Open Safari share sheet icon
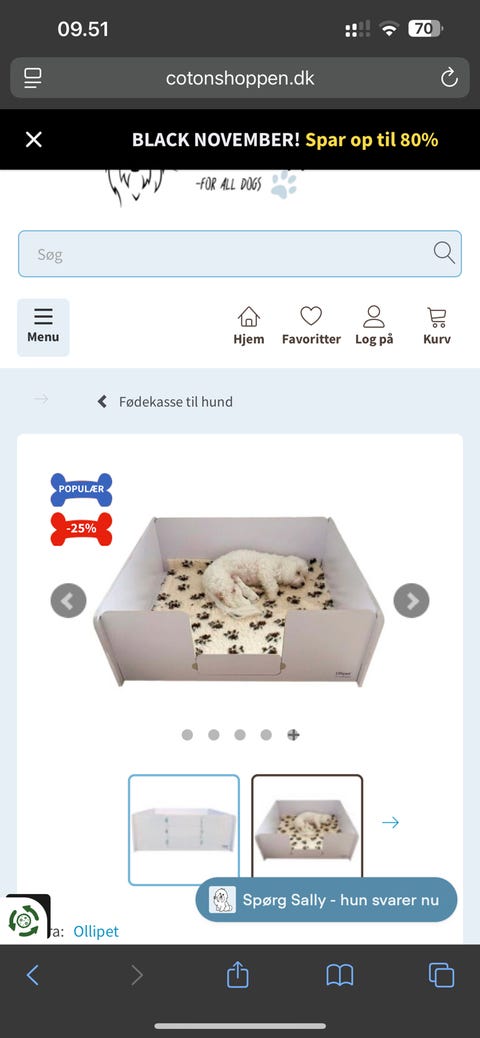480x1038 pixels. pos(238,974)
